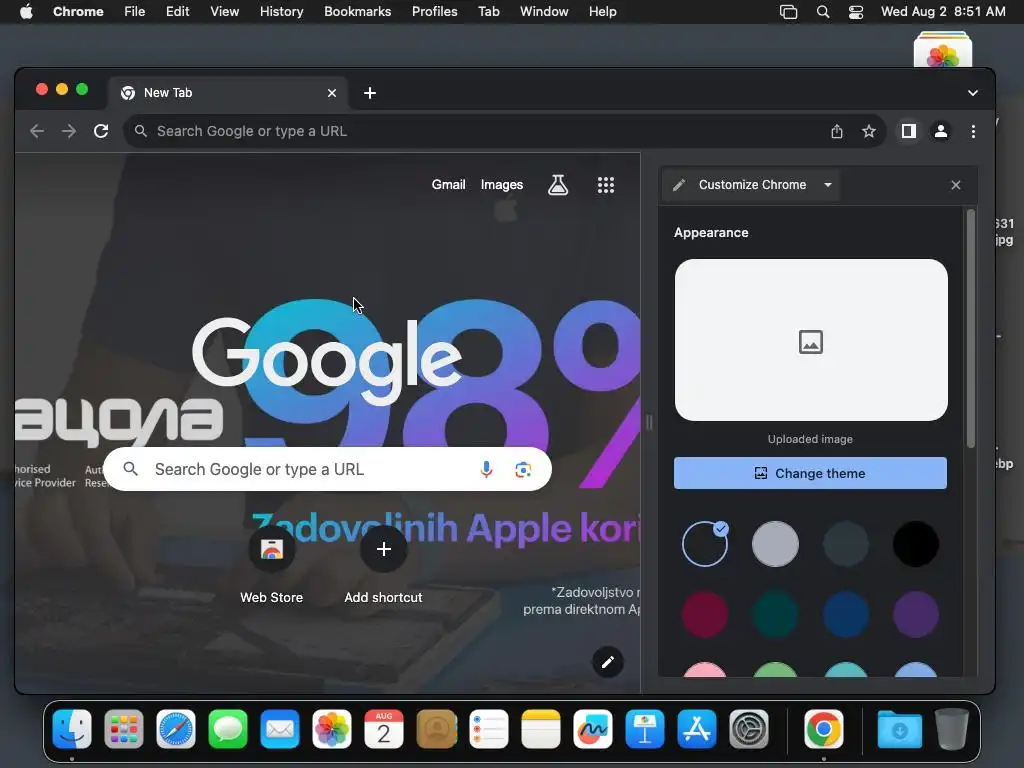Screen dimensions: 1024x768
Task: Choose the dark red color swatch
Action: (x=705, y=615)
